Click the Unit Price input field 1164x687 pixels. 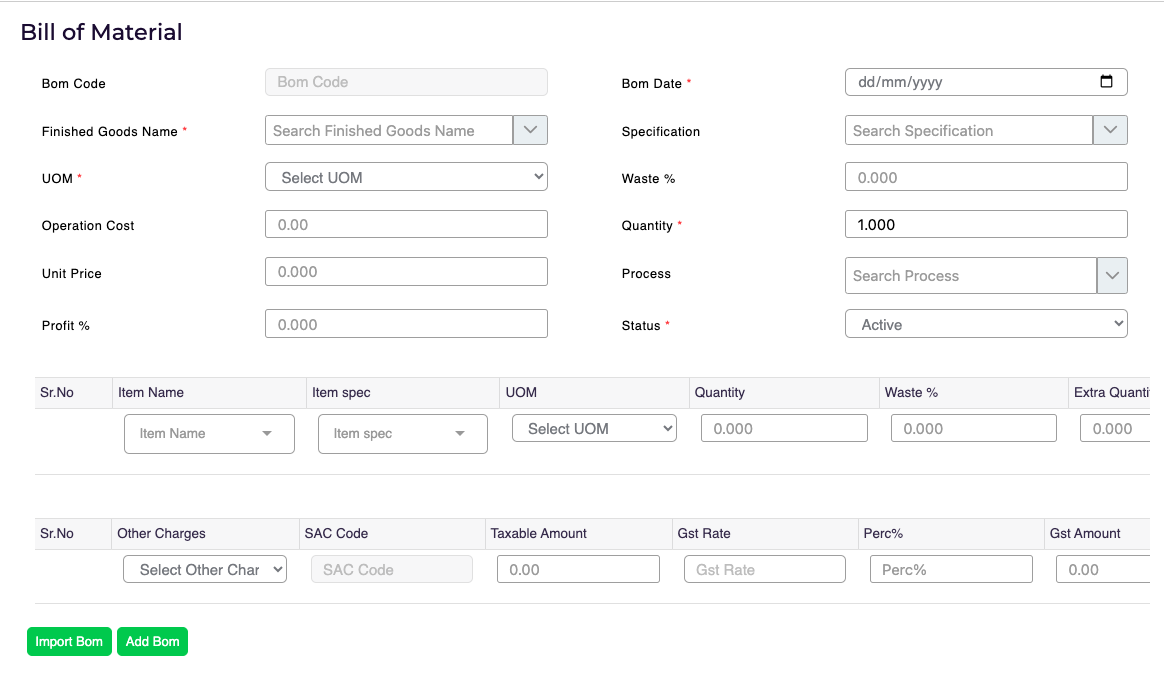(406, 271)
